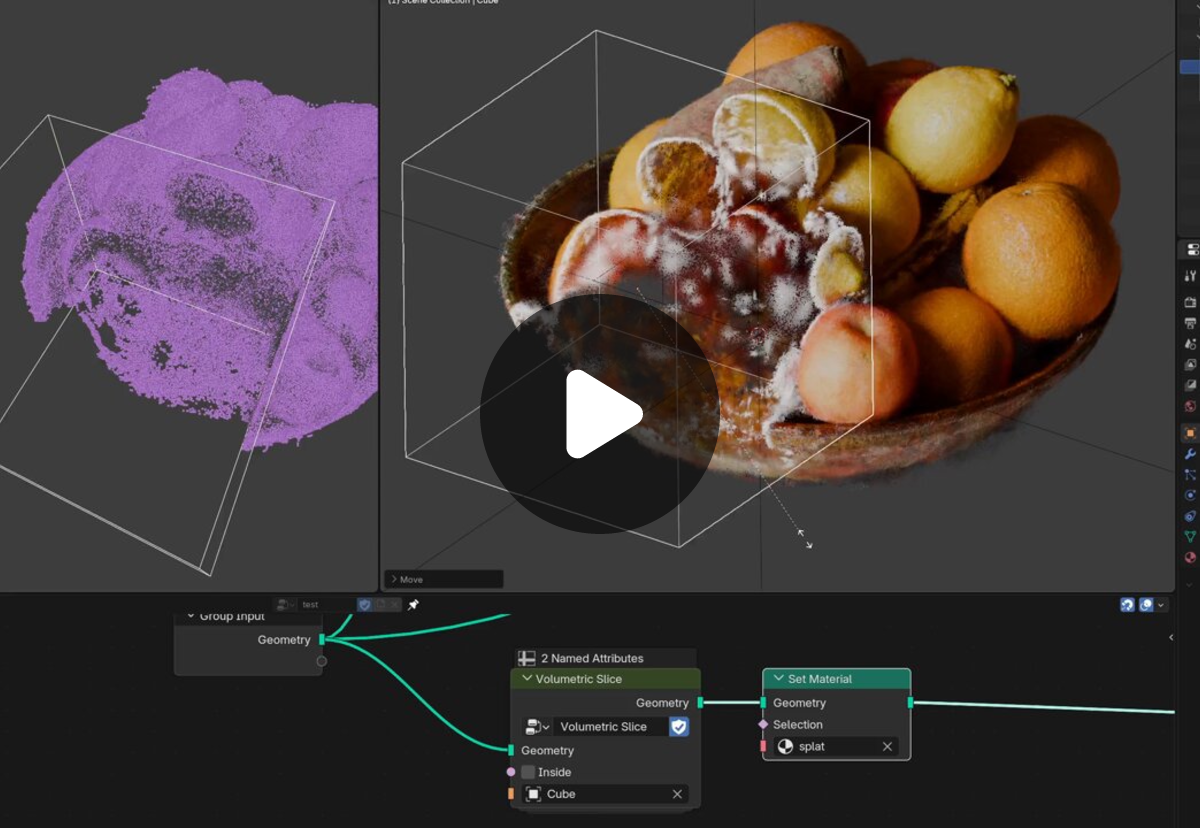Open the Tool properties tab
The height and width of the screenshot is (828, 1200).
(1190, 275)
